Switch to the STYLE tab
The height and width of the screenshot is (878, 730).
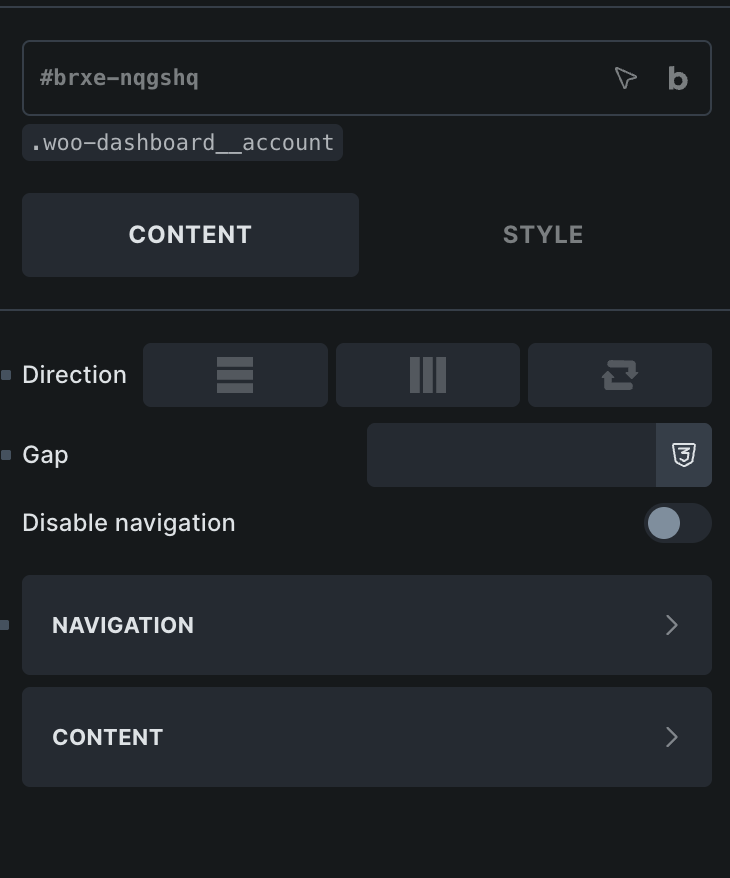pos(543,235)
